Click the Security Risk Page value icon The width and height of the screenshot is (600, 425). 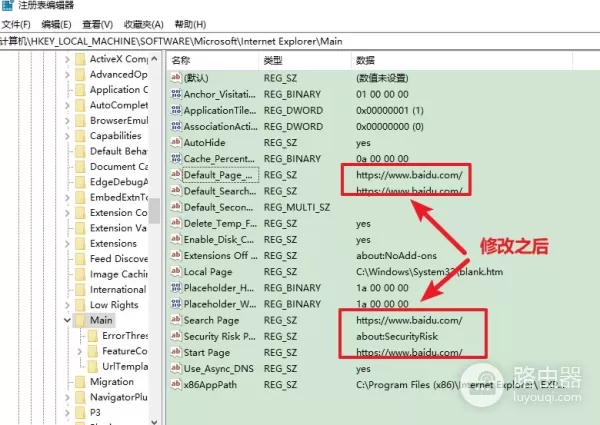(176, 336)
